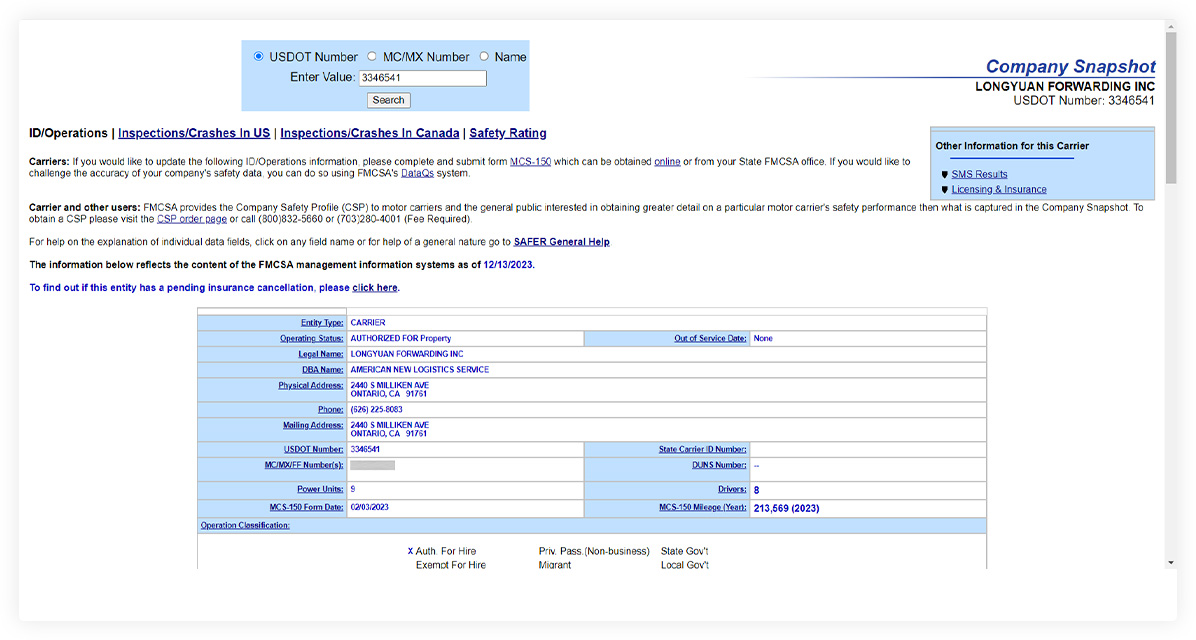Click the Power Units value 9
This screenshot has height=640, width=1196.
[x=352, y=489]
